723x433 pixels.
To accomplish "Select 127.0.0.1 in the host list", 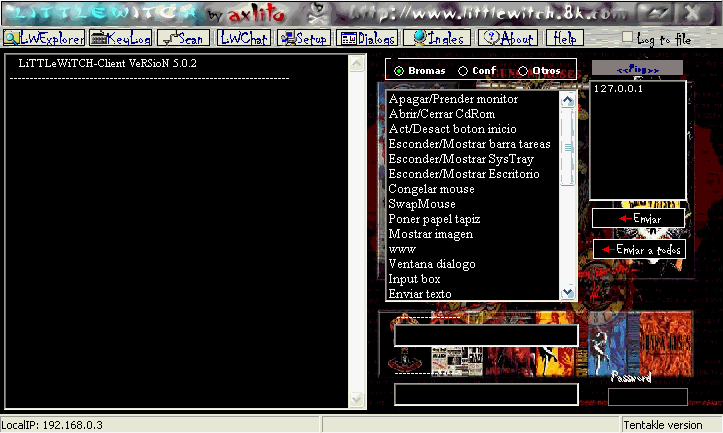I will [x=617, y=89].
